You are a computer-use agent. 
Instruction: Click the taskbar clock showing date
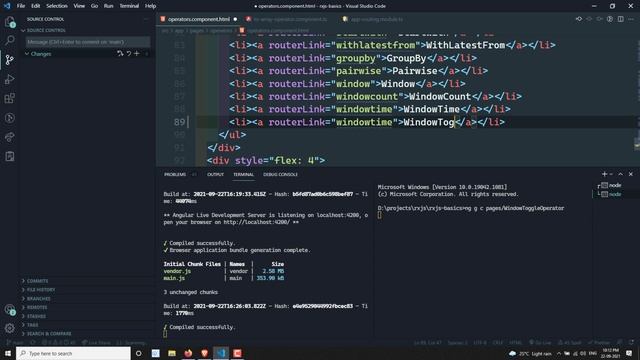(610, 353)
